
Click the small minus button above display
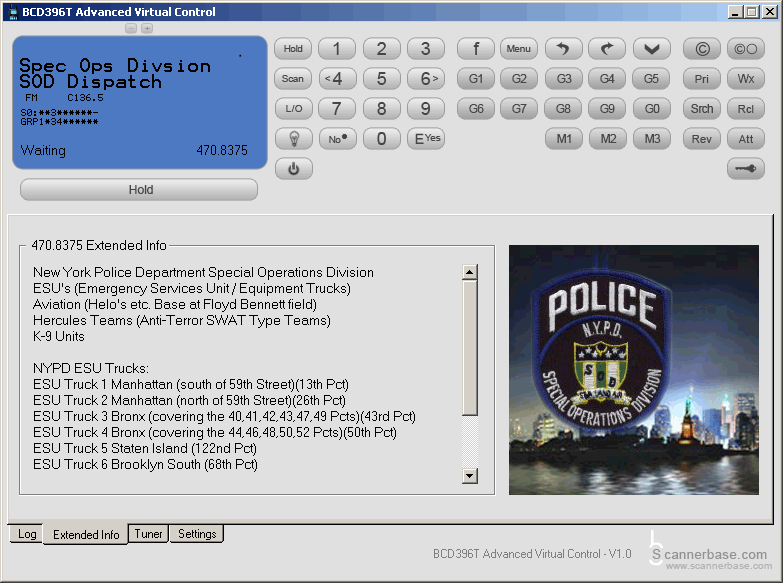point(131,28)
